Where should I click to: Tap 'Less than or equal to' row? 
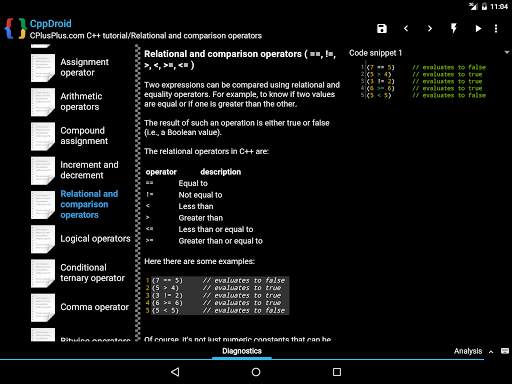pos(199,229)
